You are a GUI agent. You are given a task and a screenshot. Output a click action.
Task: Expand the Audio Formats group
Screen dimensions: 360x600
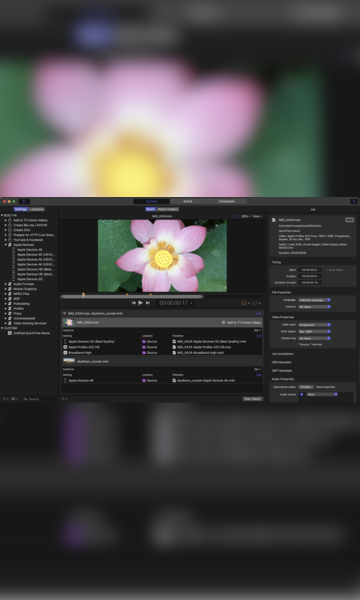5,284
